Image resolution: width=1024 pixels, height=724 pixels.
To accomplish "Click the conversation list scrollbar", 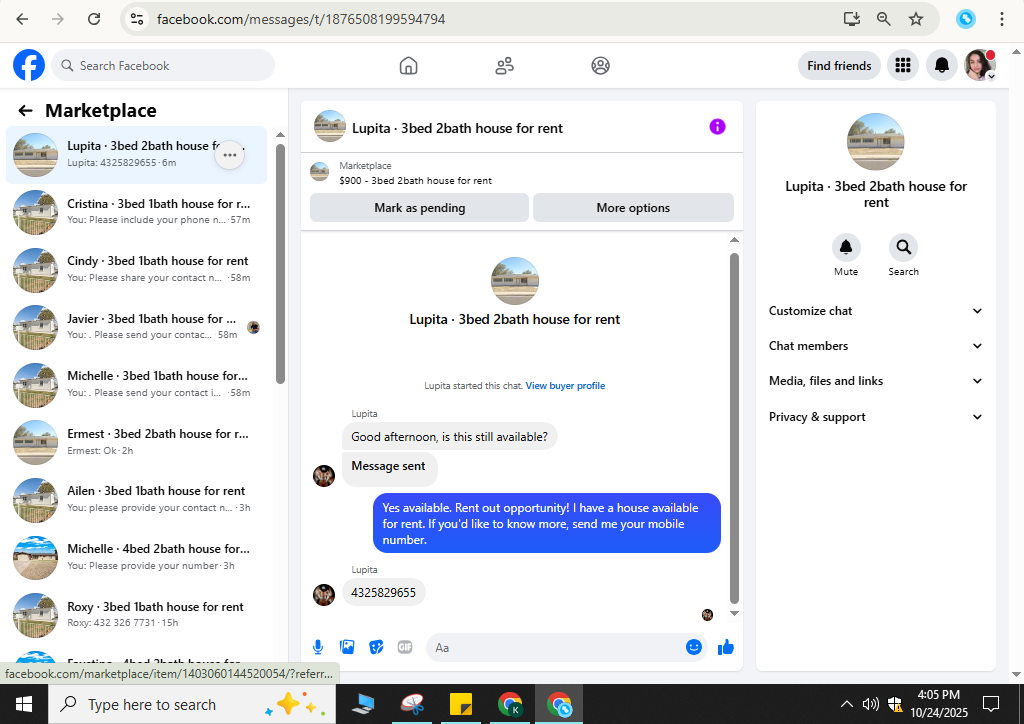I will tap(280, 264).
